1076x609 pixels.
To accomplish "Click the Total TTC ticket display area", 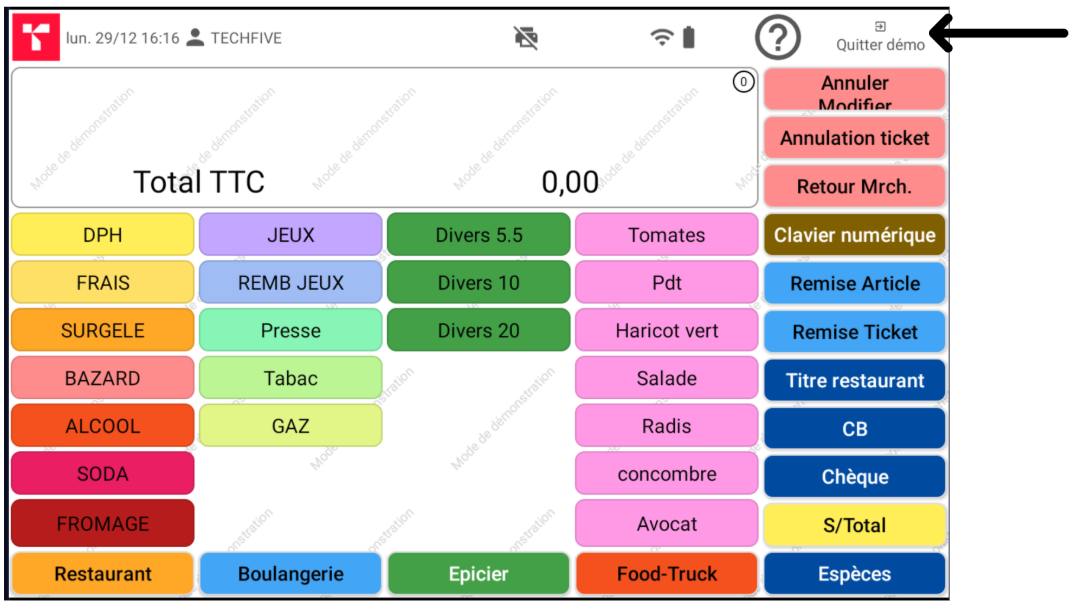I will coord(384,138).
